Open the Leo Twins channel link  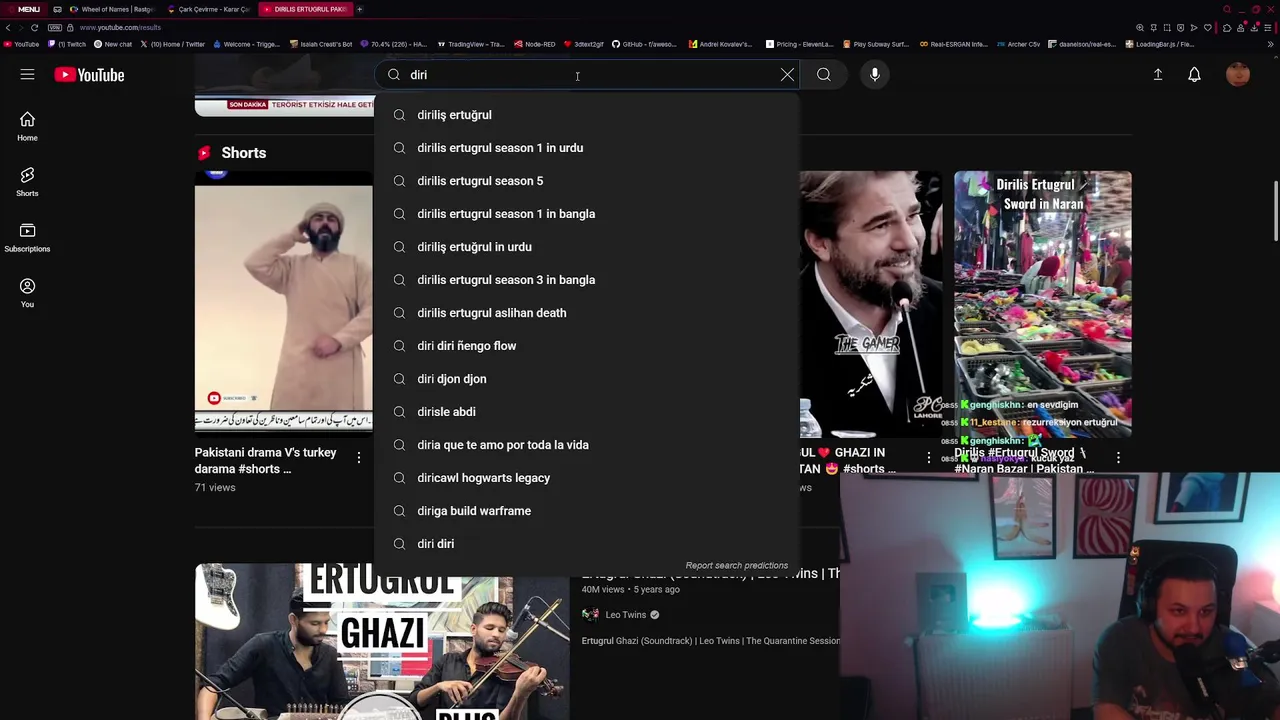pyautogui.click(x=626, y=615)
